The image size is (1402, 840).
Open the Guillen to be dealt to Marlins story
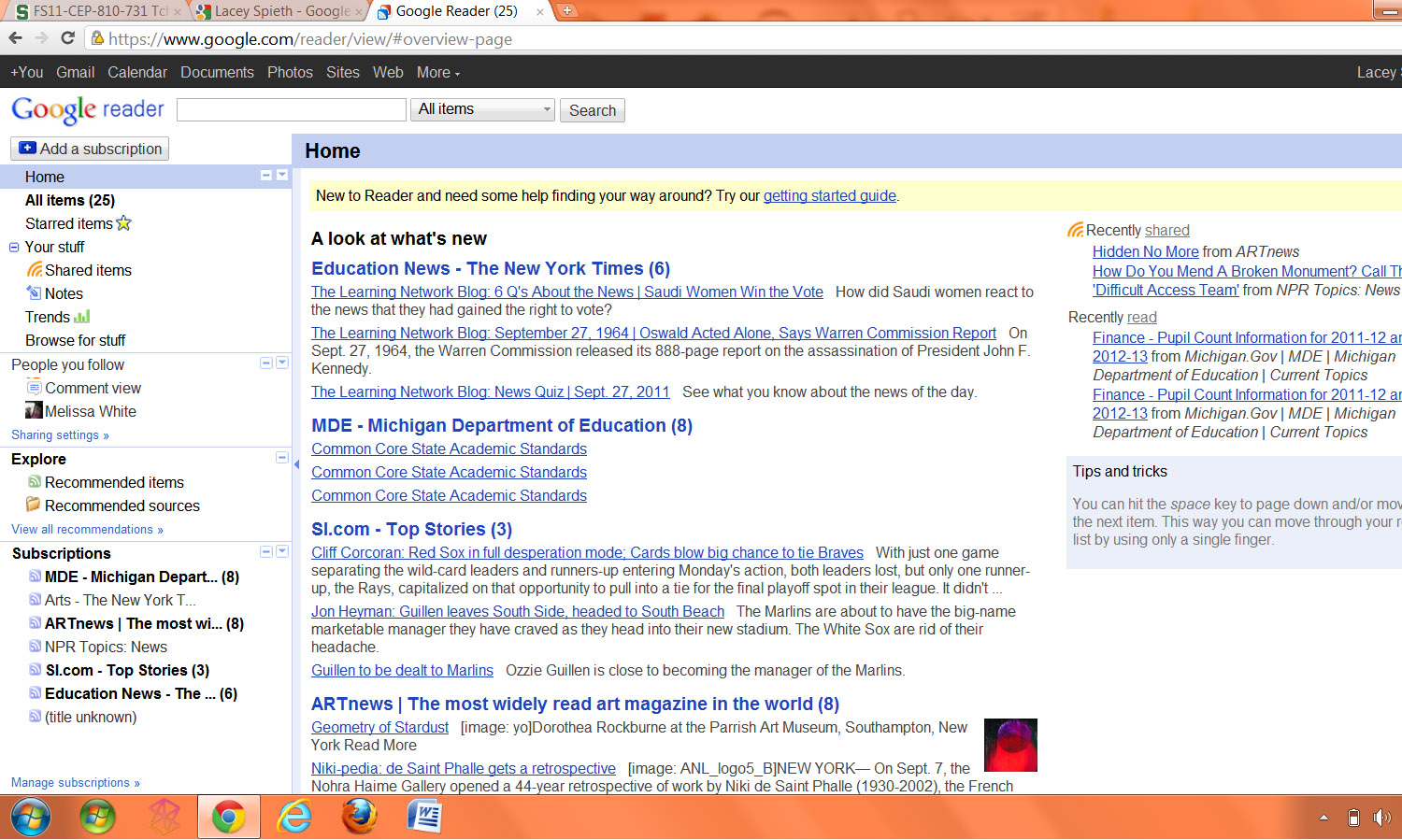(x=402, y=670)
